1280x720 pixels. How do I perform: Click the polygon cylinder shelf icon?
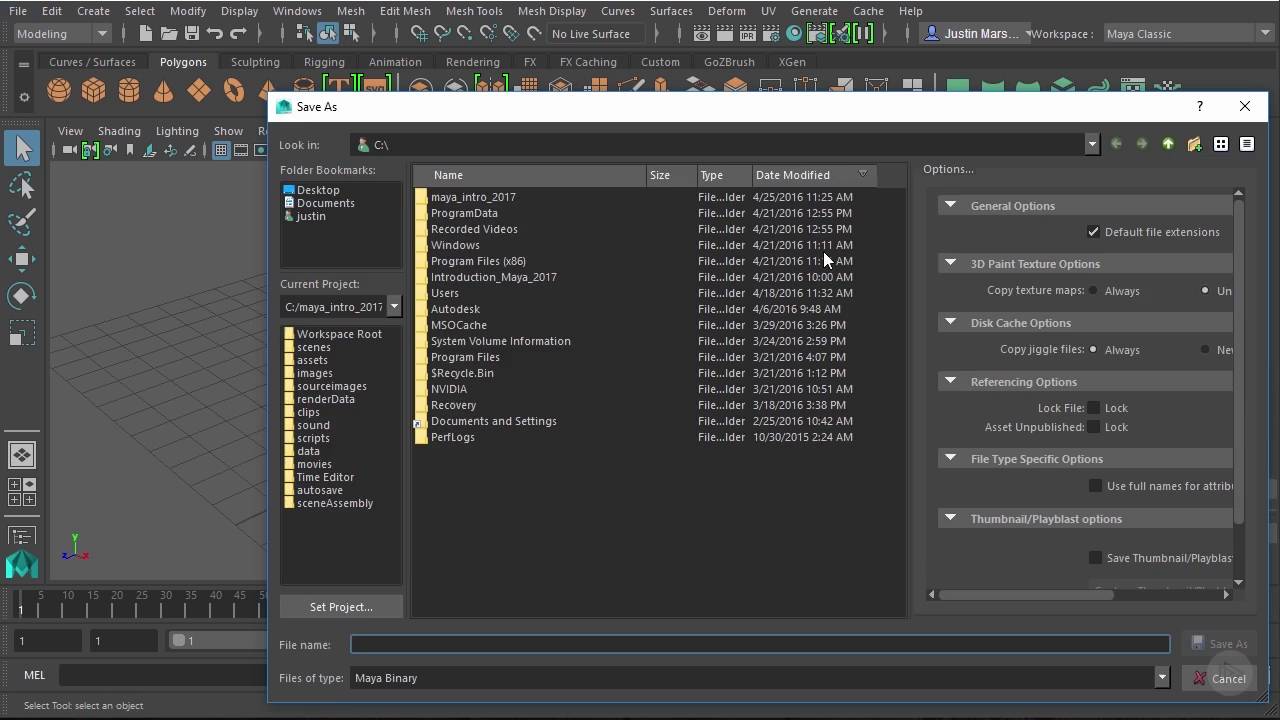(x=129, y=91)
